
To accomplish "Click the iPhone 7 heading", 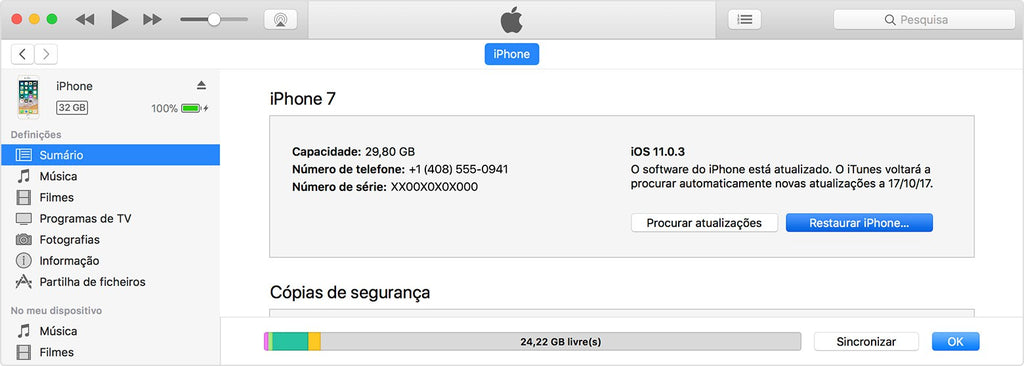I will tap(303, 99).
